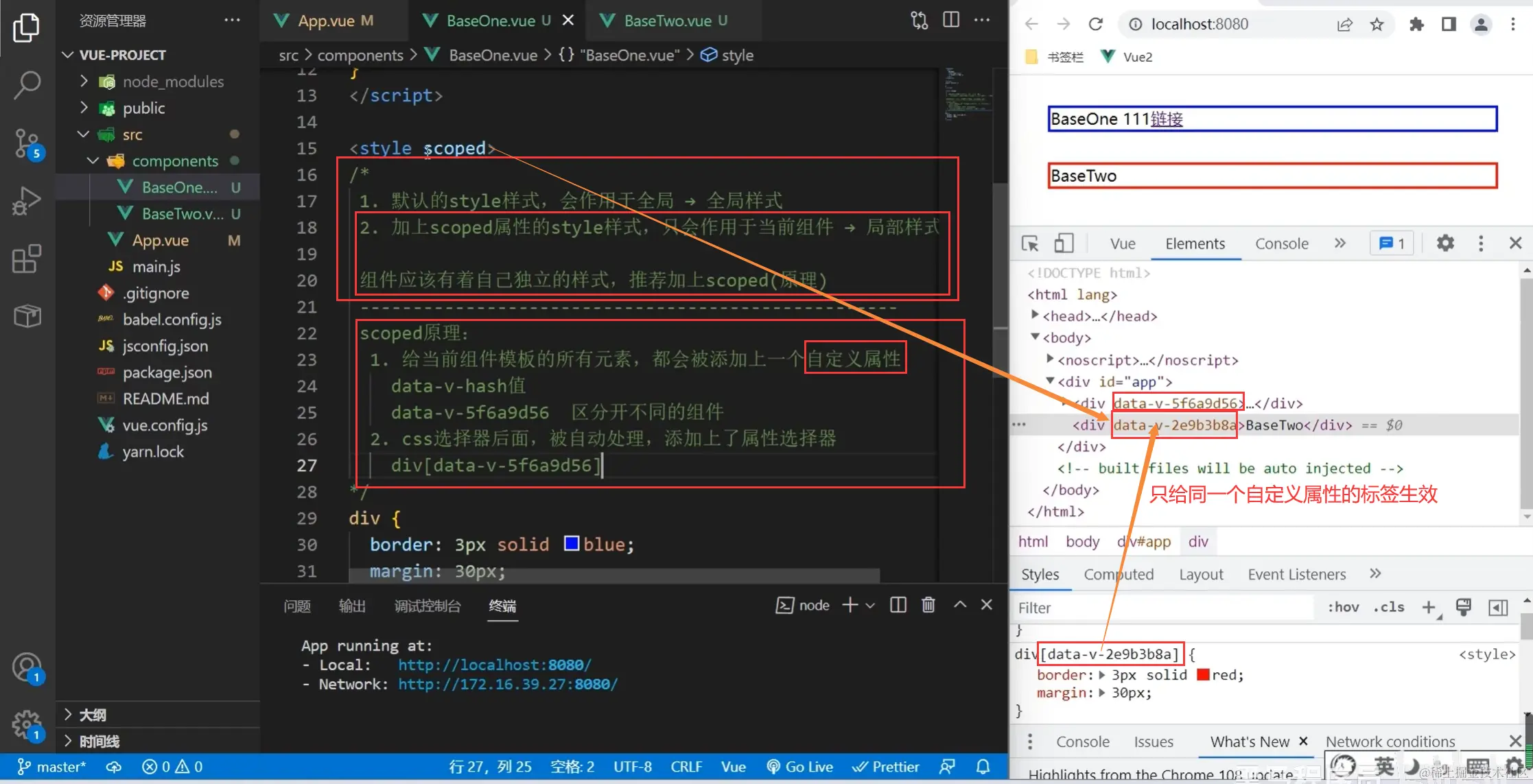Switch to DevTools Vue tab
Screen dimensions: 1533x784
coord(1123,243)
